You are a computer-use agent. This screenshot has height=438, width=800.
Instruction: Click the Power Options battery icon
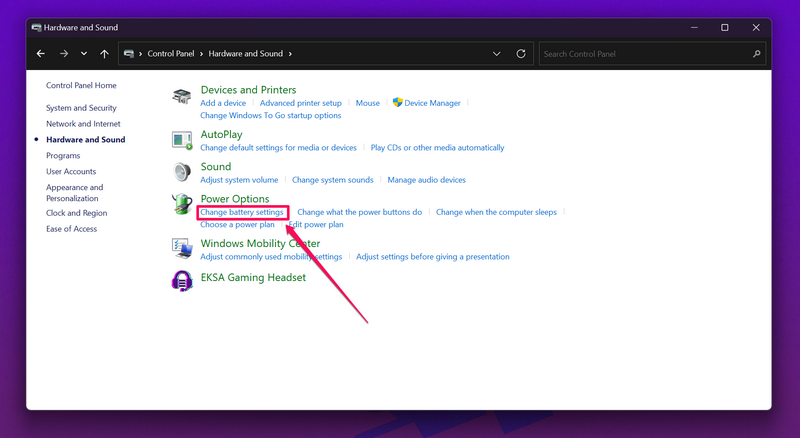[182, 205]
